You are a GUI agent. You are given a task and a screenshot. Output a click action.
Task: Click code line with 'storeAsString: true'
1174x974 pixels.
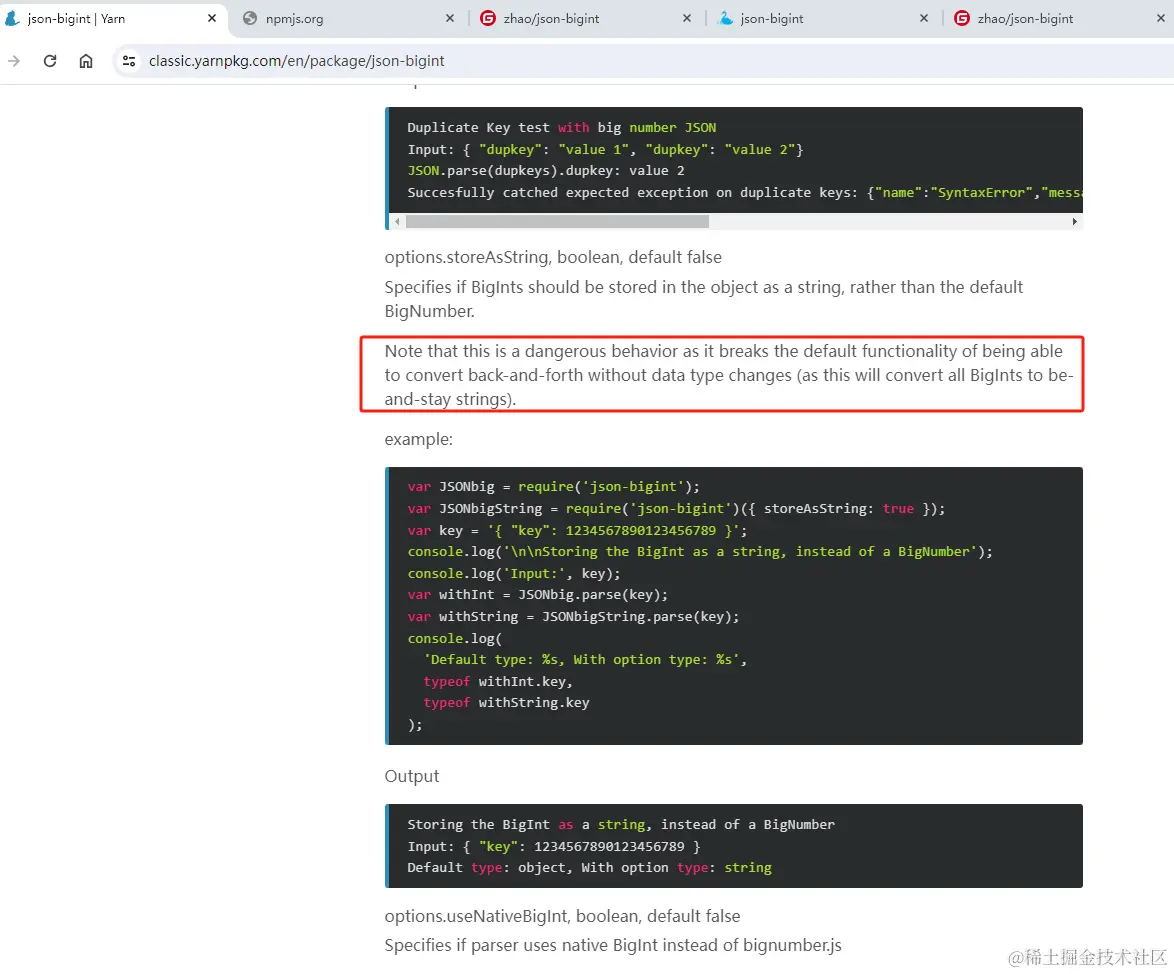676,508
